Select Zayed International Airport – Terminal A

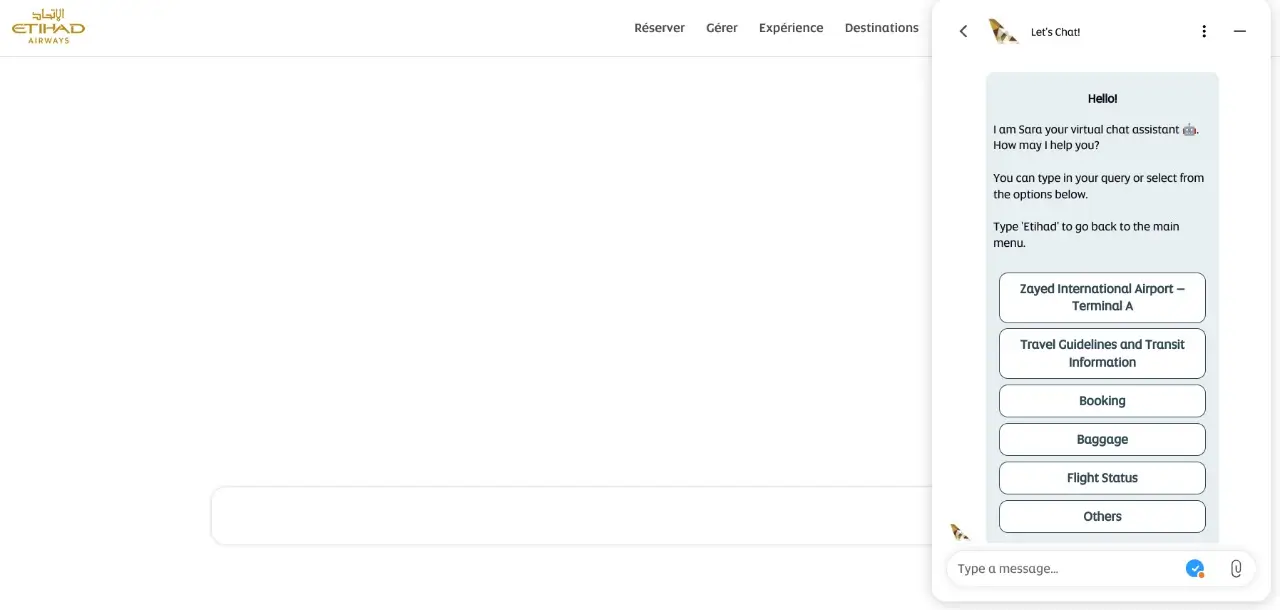1102,297
